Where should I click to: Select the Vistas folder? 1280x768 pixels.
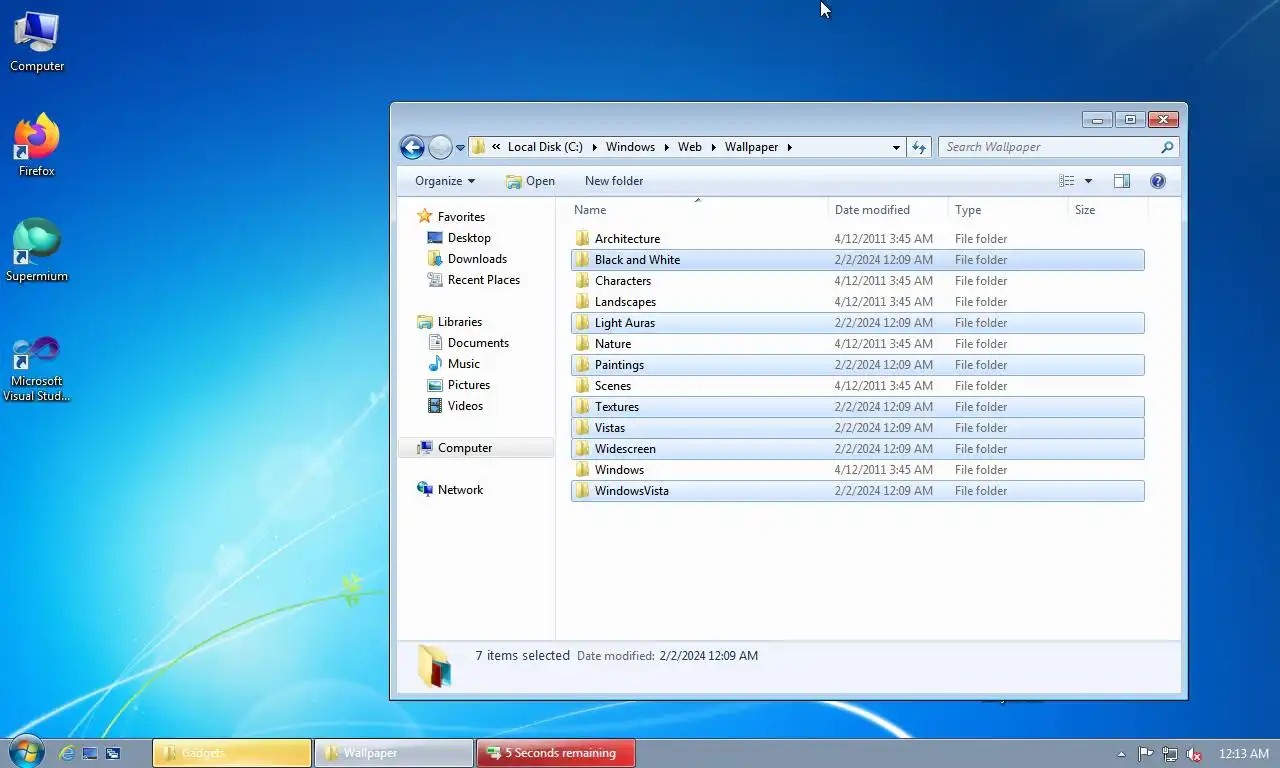click(858, 428)
